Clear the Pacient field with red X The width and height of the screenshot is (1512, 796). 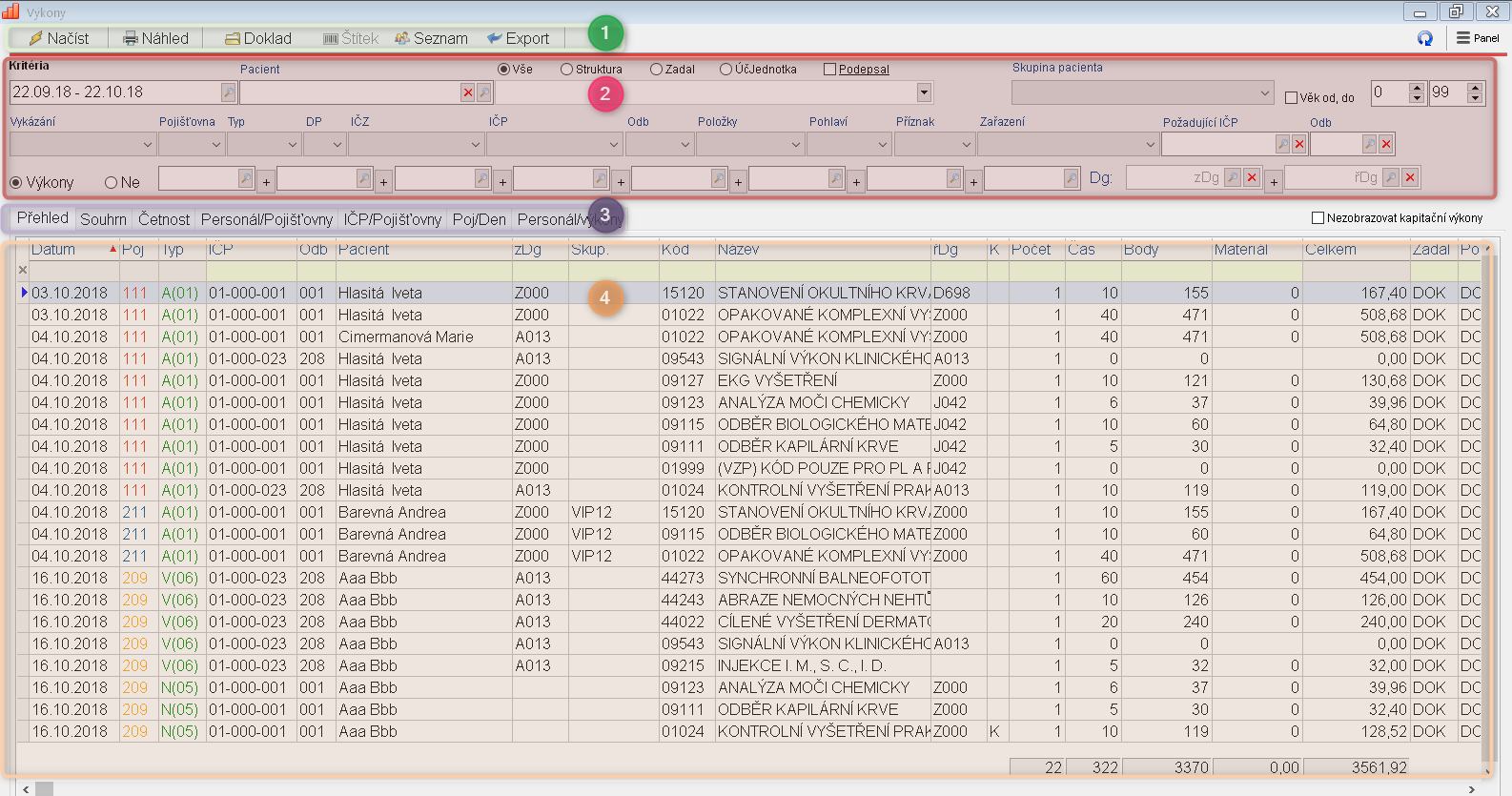coord(467,92)
